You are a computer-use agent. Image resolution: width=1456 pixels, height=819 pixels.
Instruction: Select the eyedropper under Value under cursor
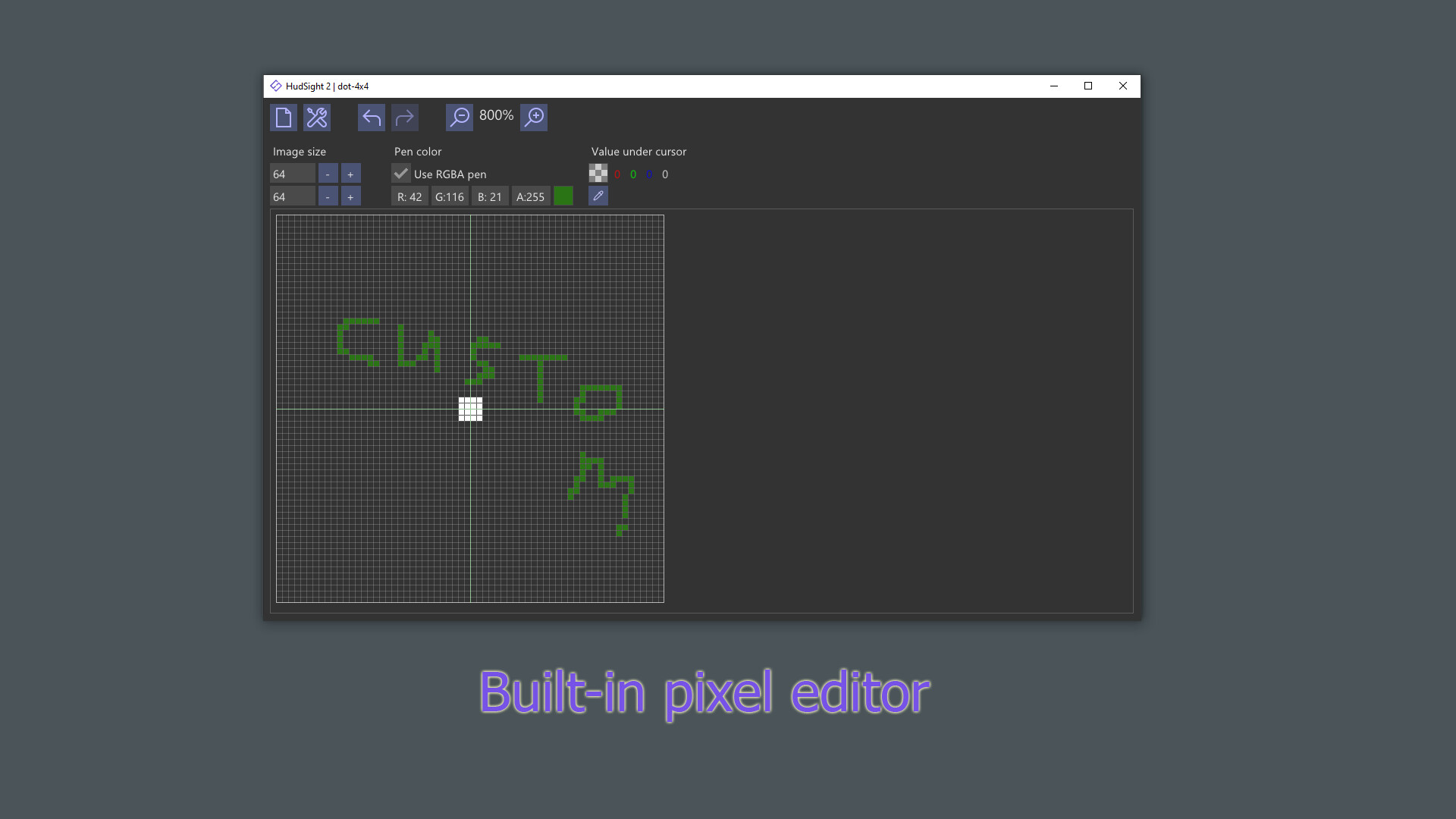coord(598,196)
